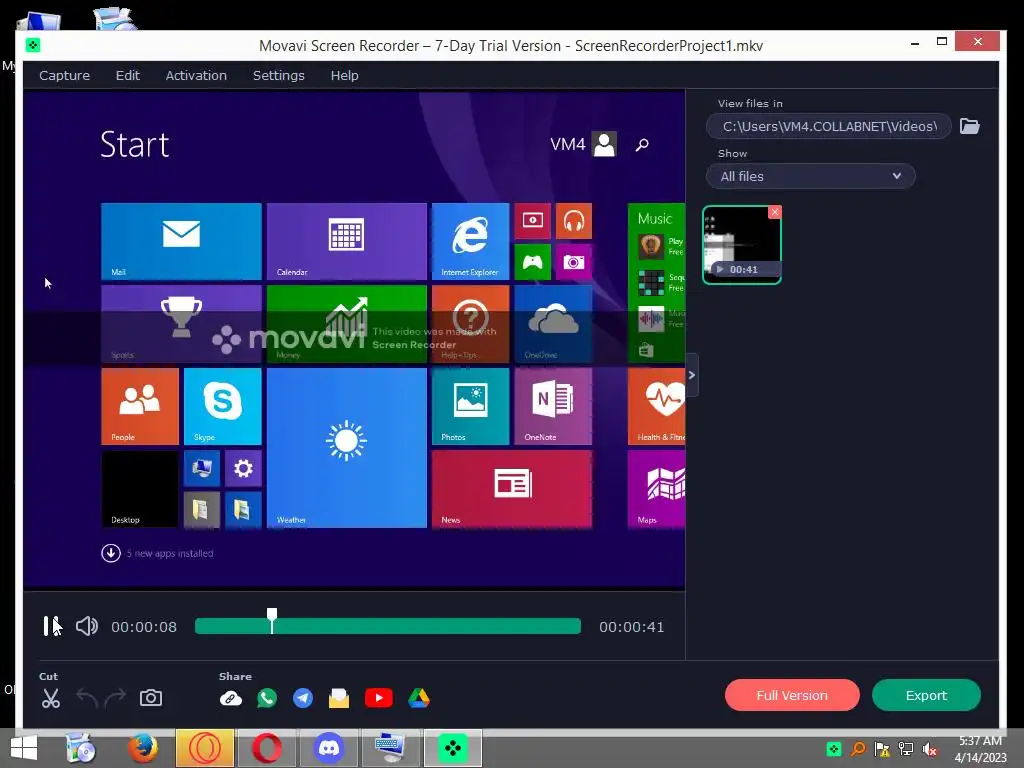Open the Help menu
This screenshot has width=1024, height=768.
(x=344, y=75)
